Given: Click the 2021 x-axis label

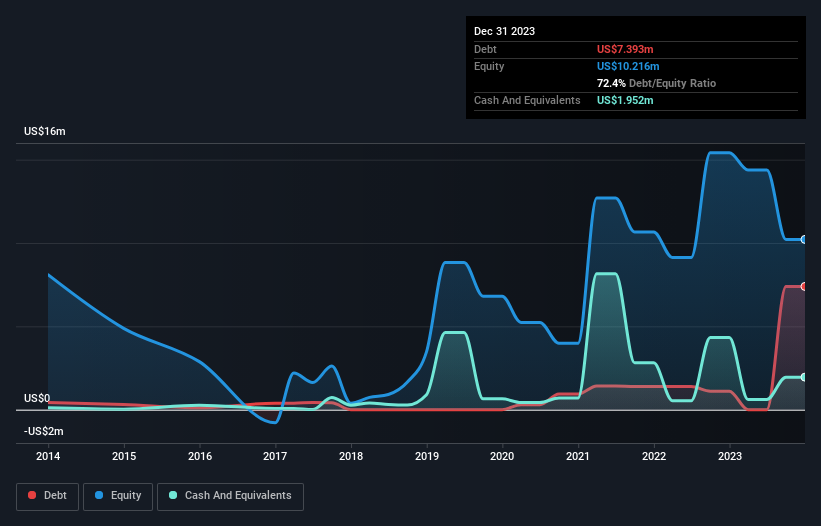Looking at the screenshot, I should (578, 456).
